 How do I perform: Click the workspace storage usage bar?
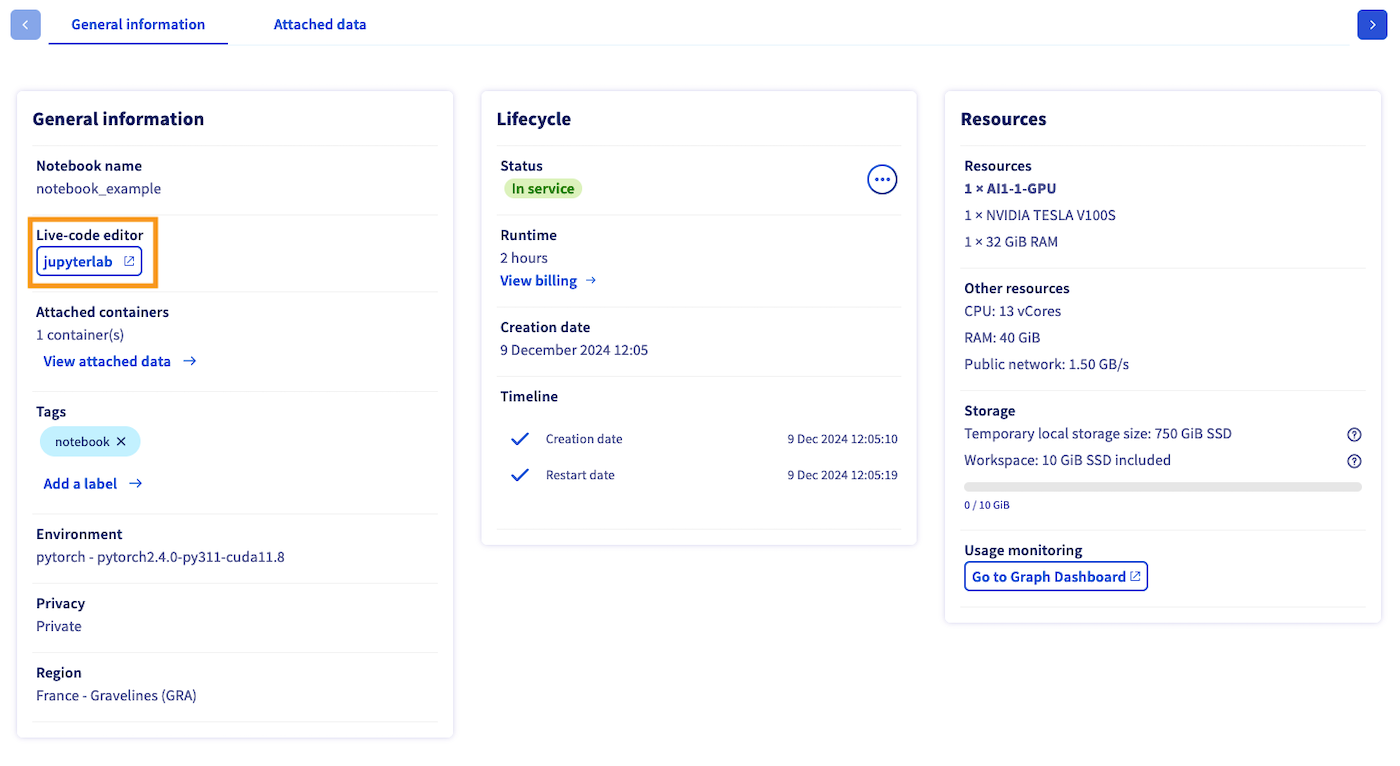[x=1162, y=487]
